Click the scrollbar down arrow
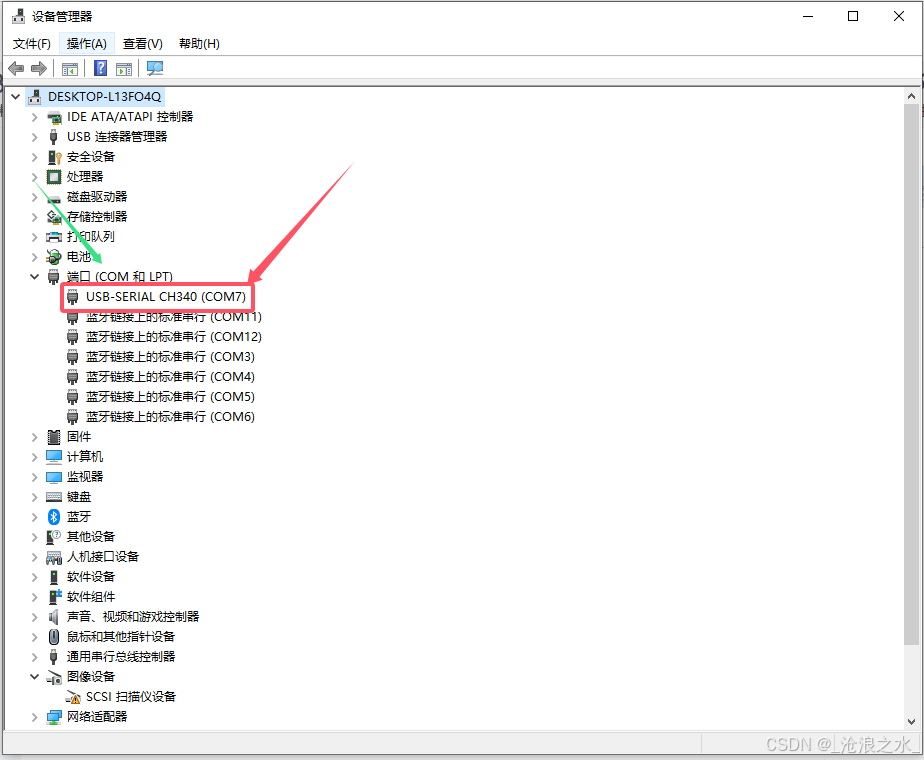 point(911,722)
